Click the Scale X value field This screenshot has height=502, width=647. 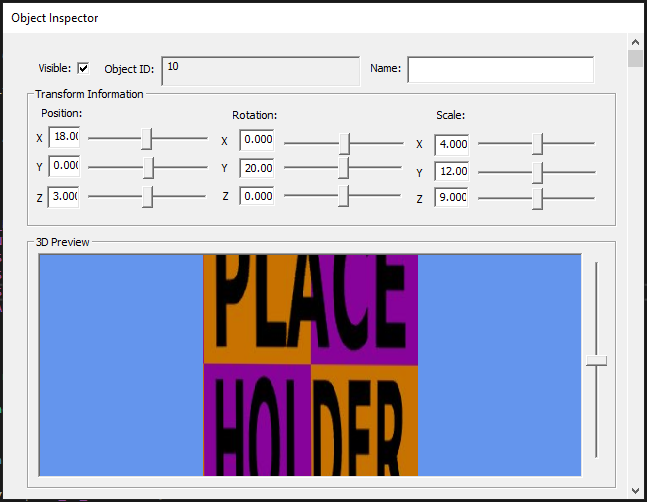tap(452, 144)
